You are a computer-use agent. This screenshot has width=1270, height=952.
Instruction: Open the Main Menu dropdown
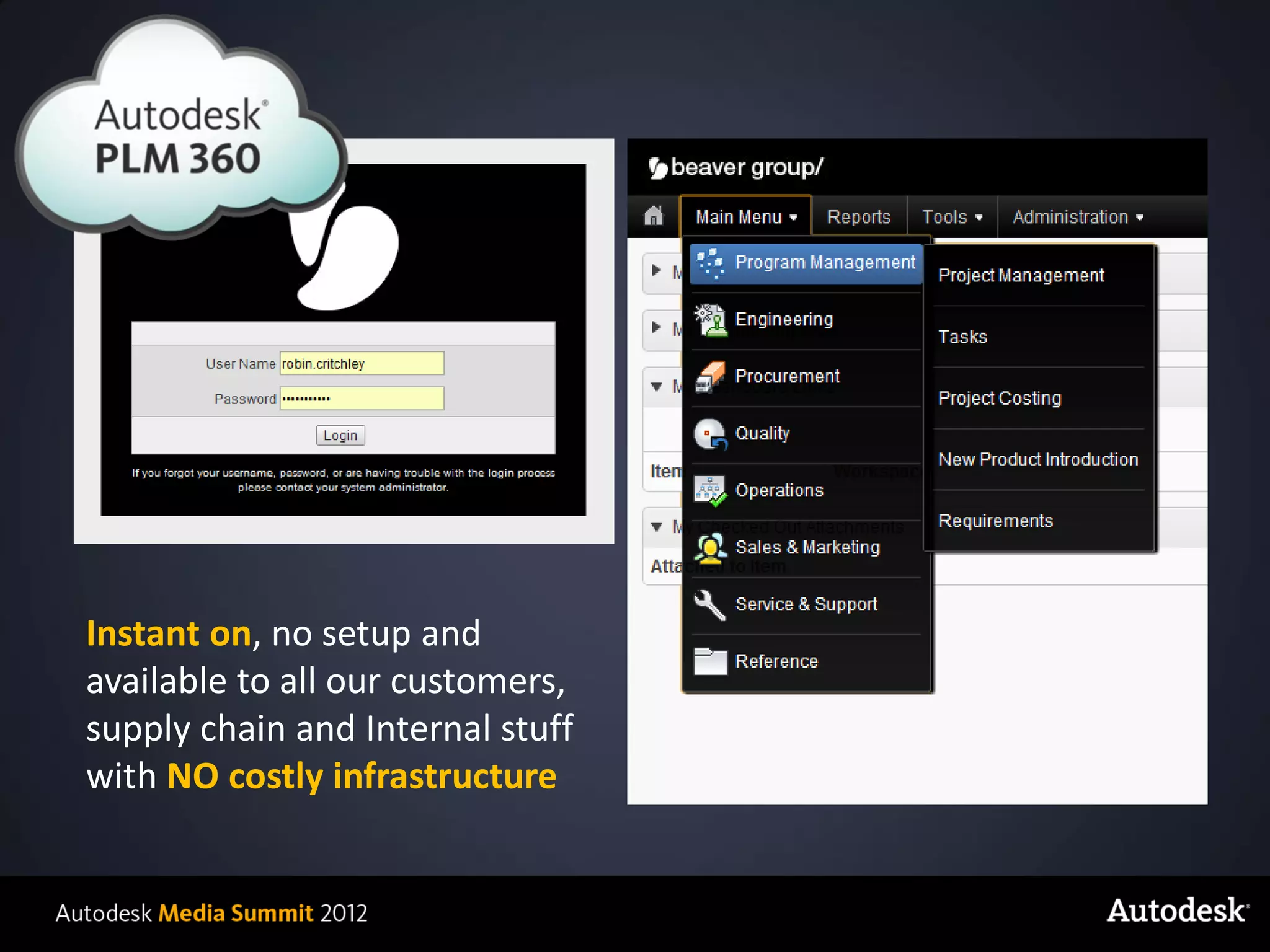coord(746,217)
